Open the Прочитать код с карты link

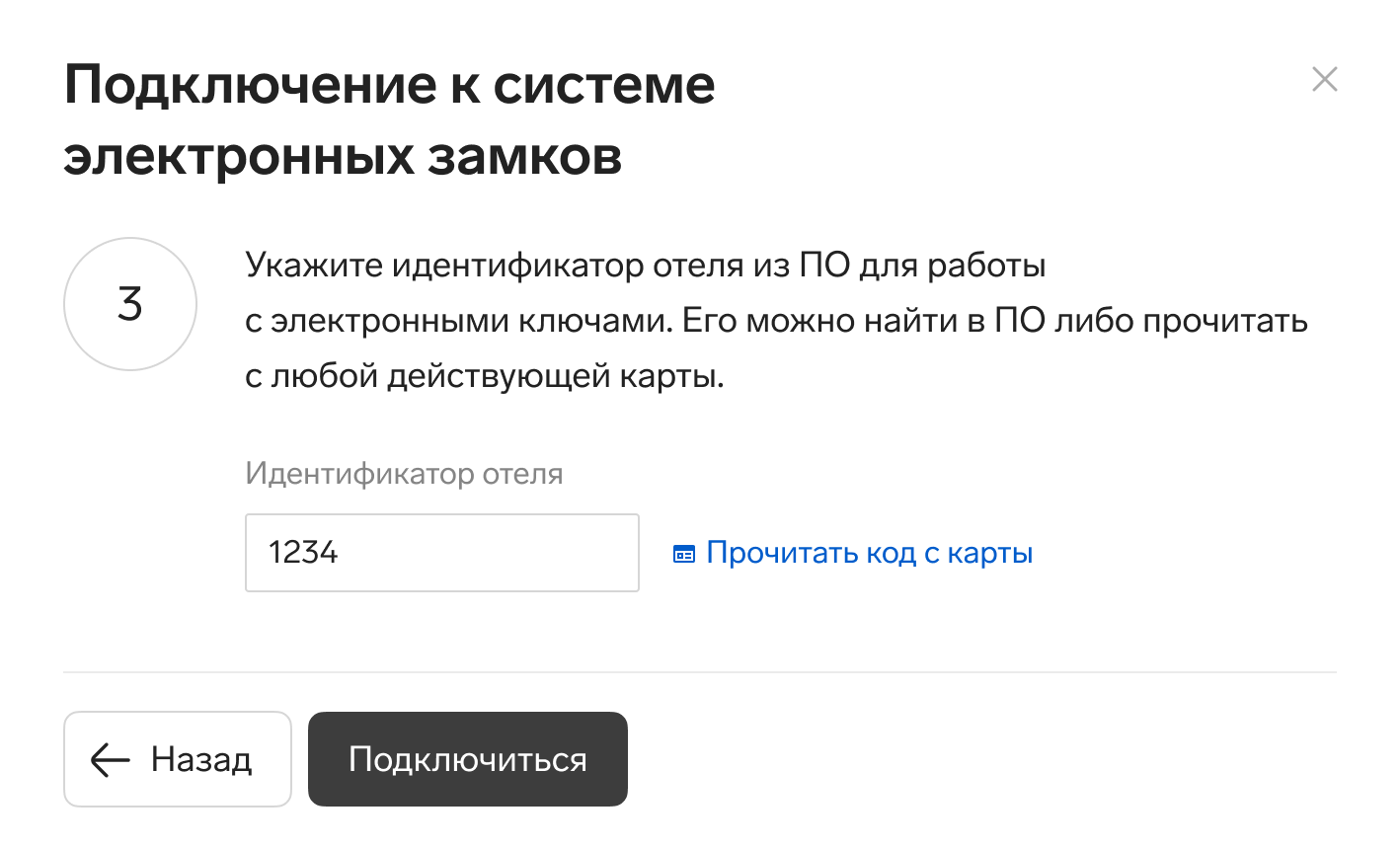853,553
